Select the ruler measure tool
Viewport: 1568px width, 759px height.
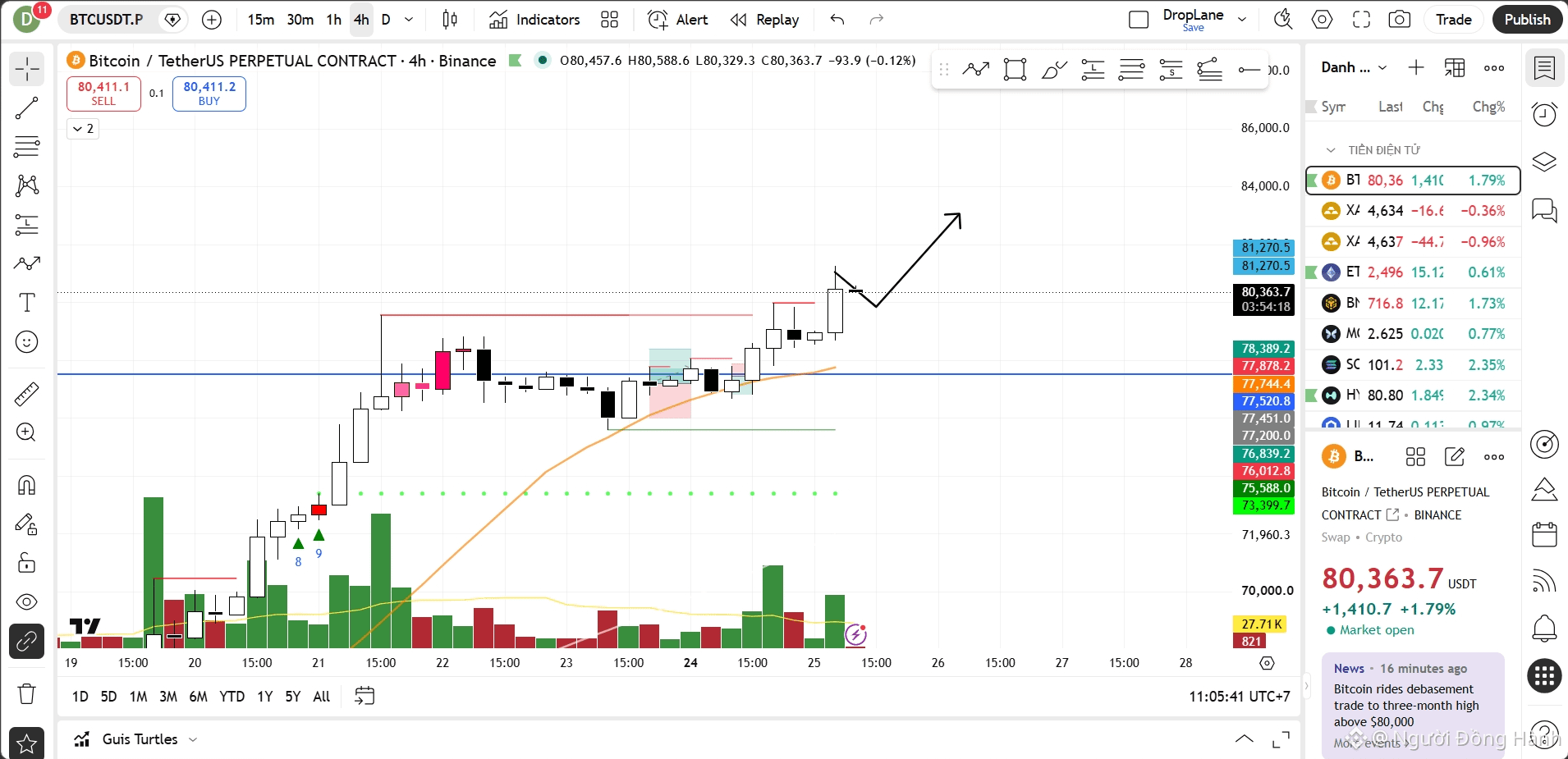[27, 395]
